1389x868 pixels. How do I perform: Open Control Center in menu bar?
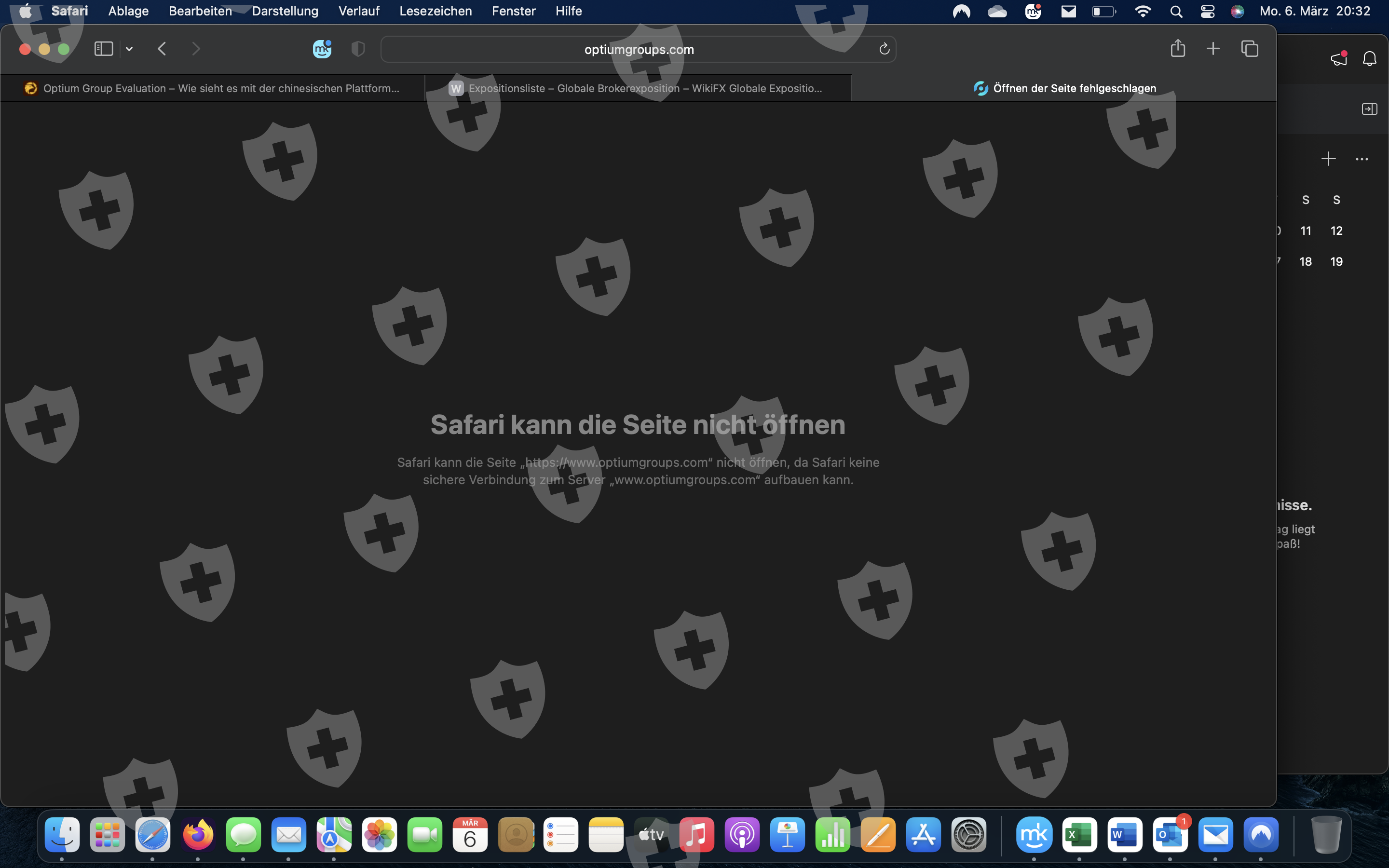pyautogui.click(x=1207, y=12)
